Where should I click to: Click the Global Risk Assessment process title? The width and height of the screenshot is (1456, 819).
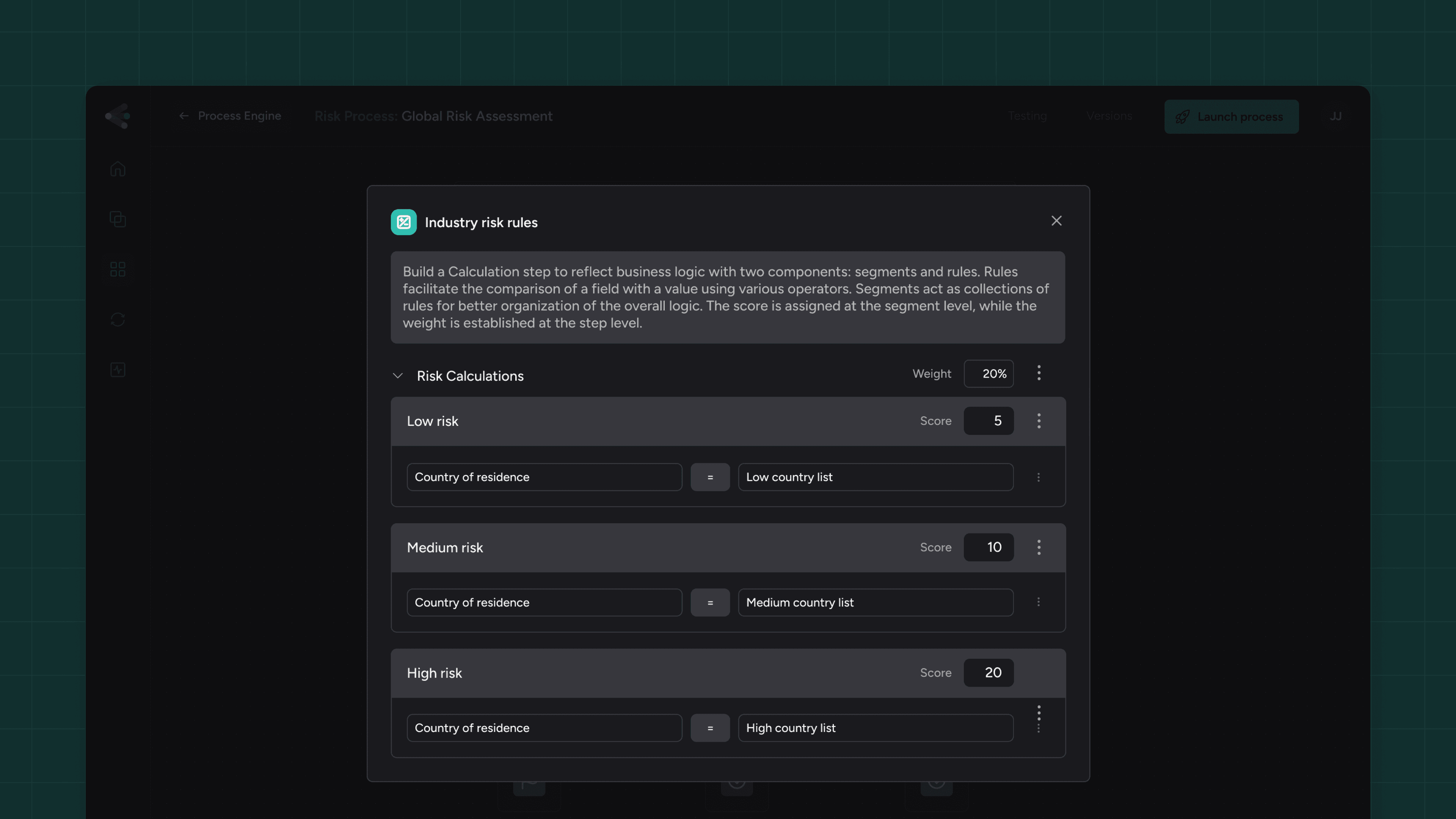(477, 116)
